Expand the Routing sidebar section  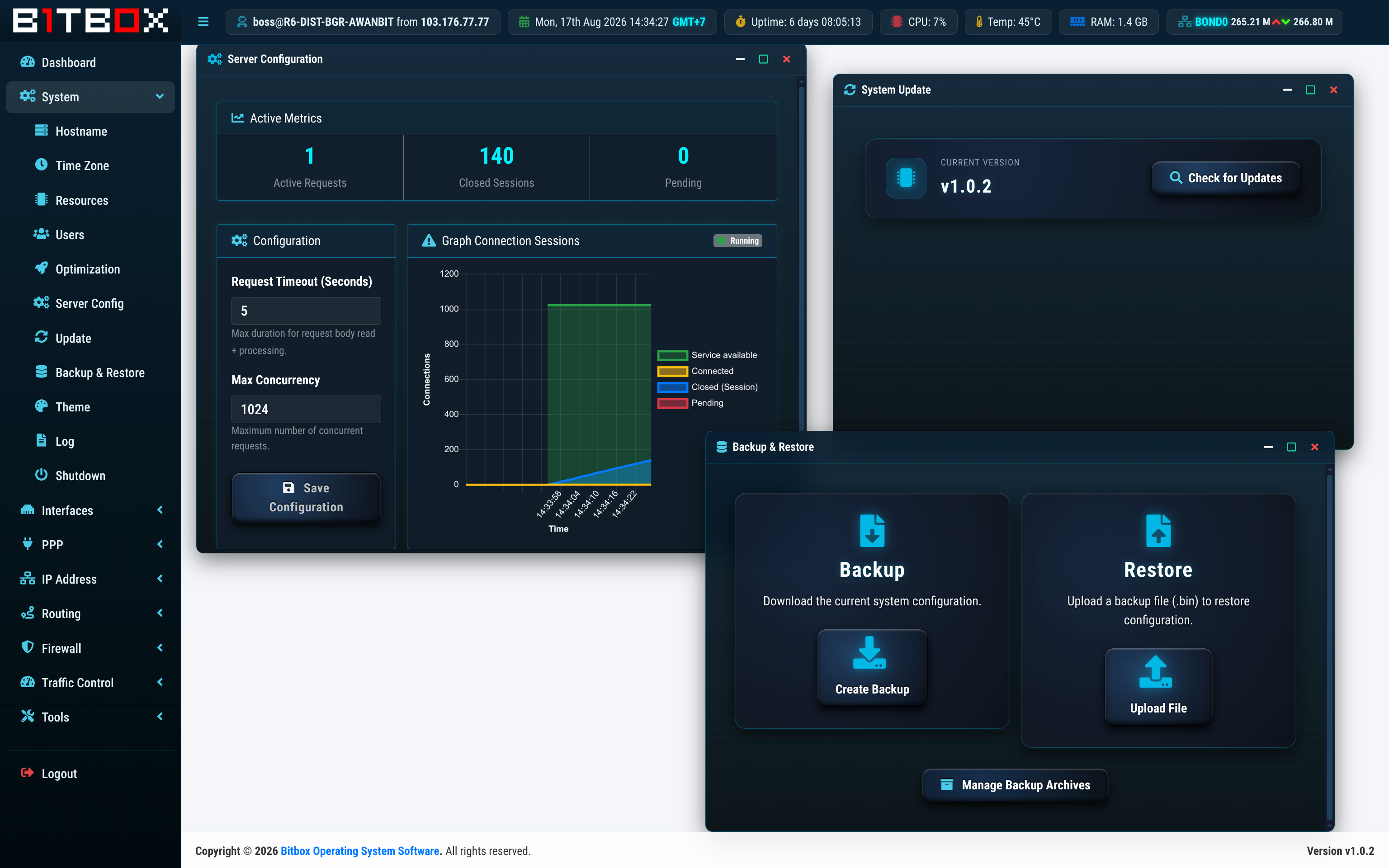(x=90, y=613)
